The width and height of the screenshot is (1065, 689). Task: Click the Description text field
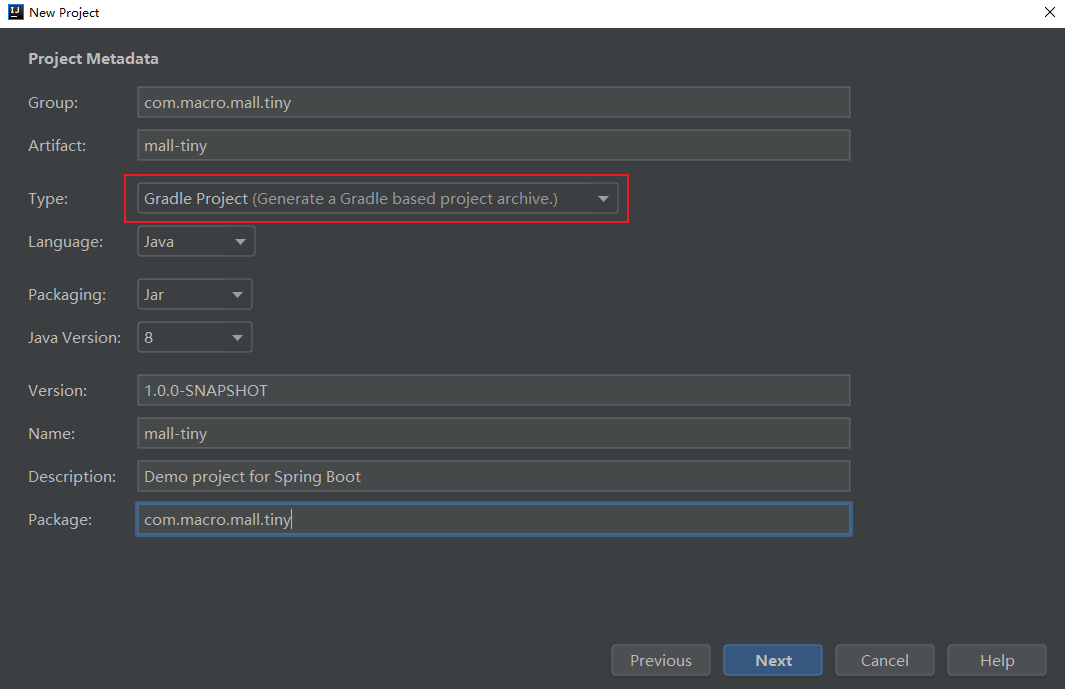(x=493, y=477)
